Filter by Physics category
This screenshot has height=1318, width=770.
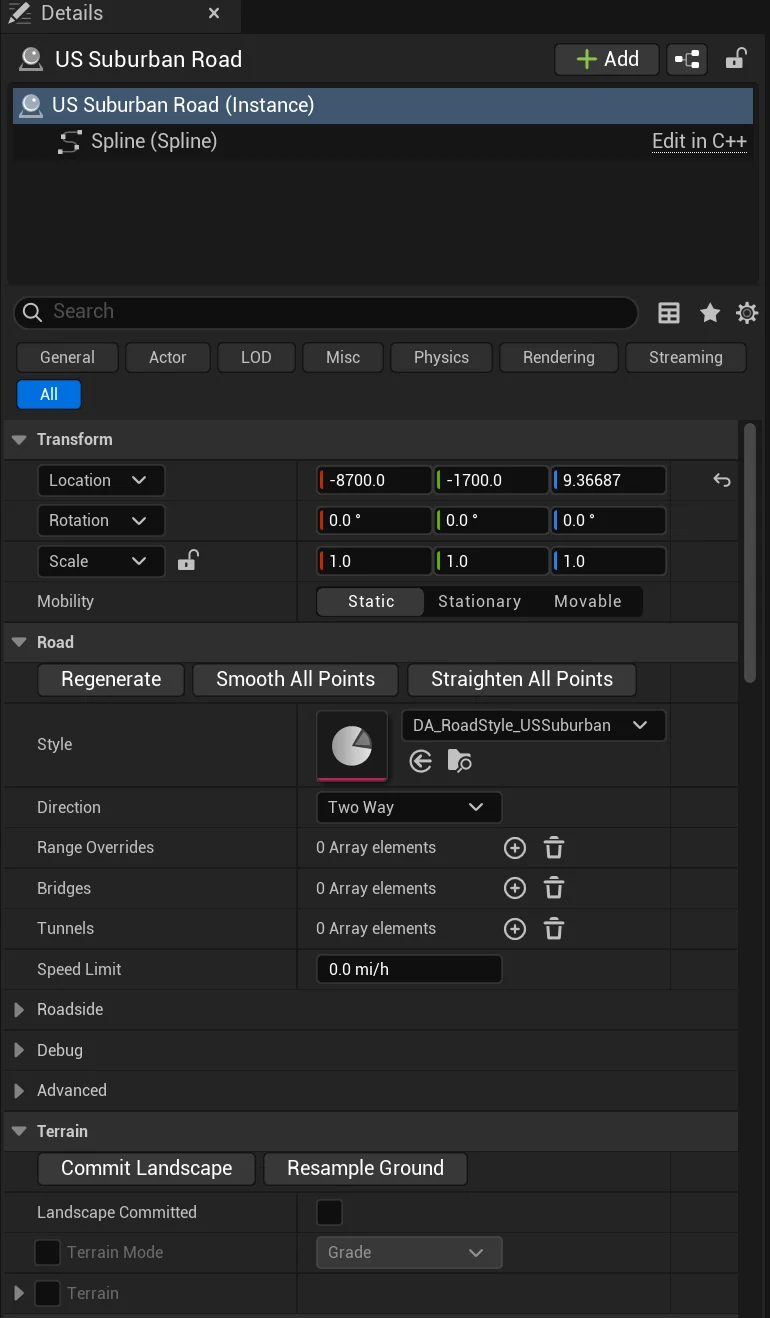(441, 357)
